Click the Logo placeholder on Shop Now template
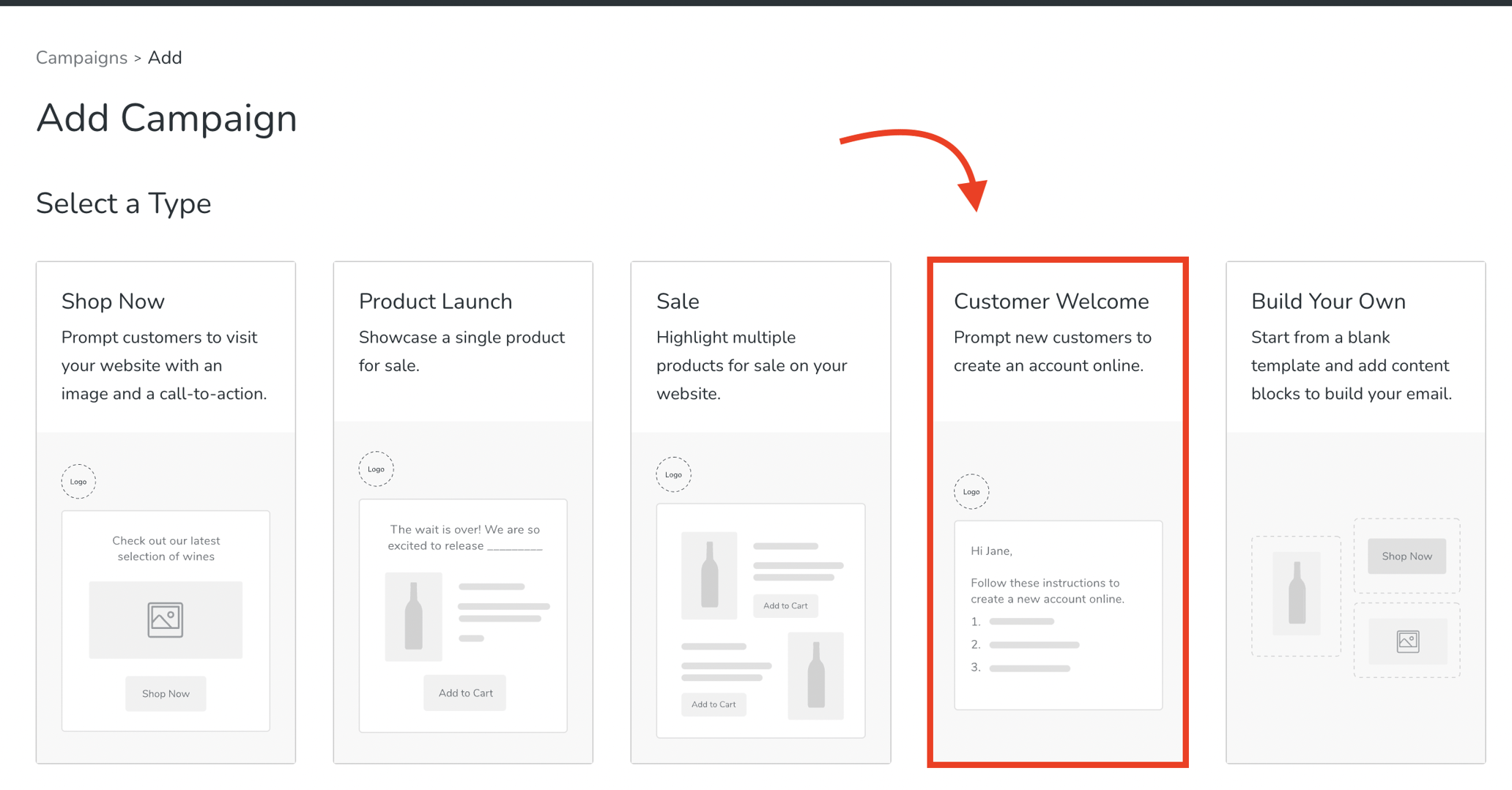This screenshot has height=790, width=1512. coord(78,481)
